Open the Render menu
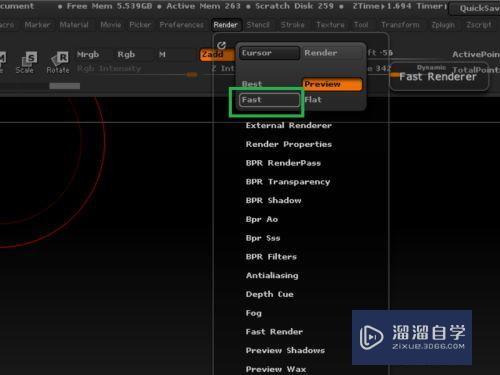This screenshot has height=375, width=500. pyautogui.click(x=226, y=25)
